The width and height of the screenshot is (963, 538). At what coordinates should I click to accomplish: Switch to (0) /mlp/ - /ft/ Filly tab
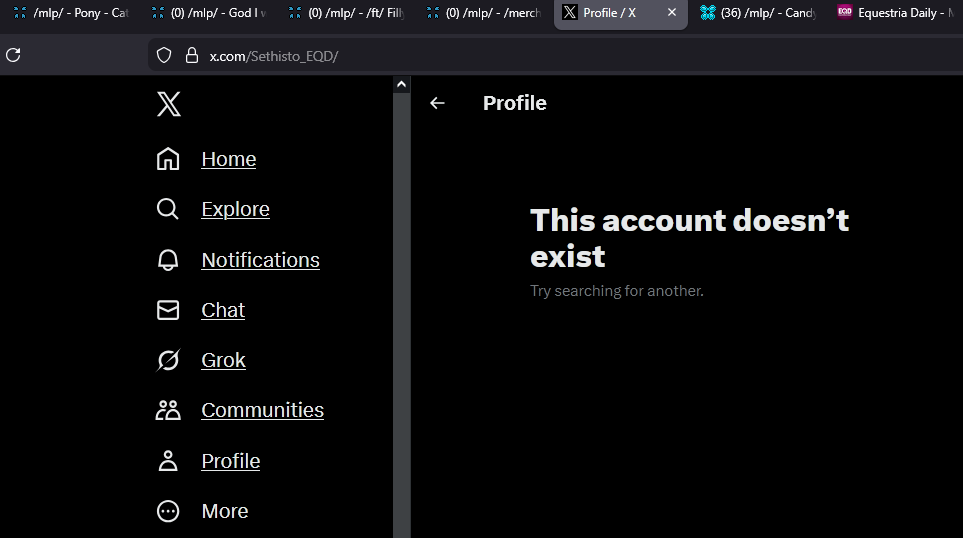click(347, 13)
